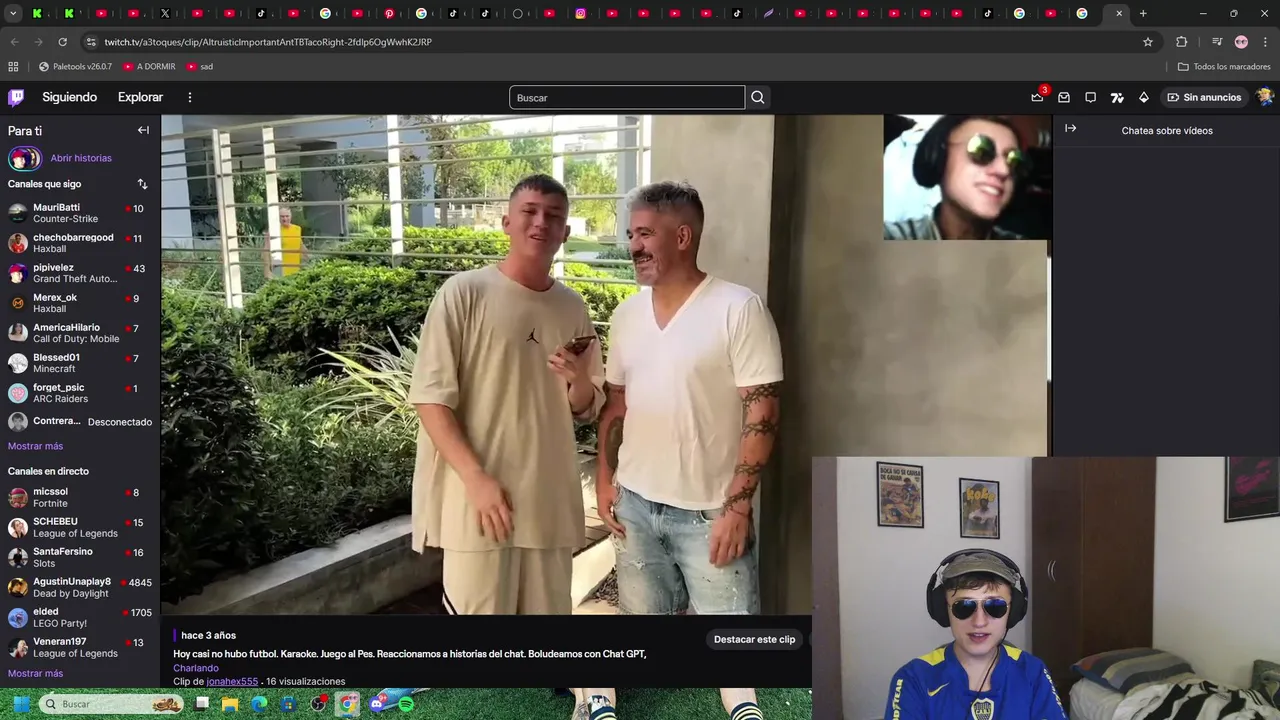Click Destacar este clip button
This screenshot has width=1280, height=720.
point(755,639)
